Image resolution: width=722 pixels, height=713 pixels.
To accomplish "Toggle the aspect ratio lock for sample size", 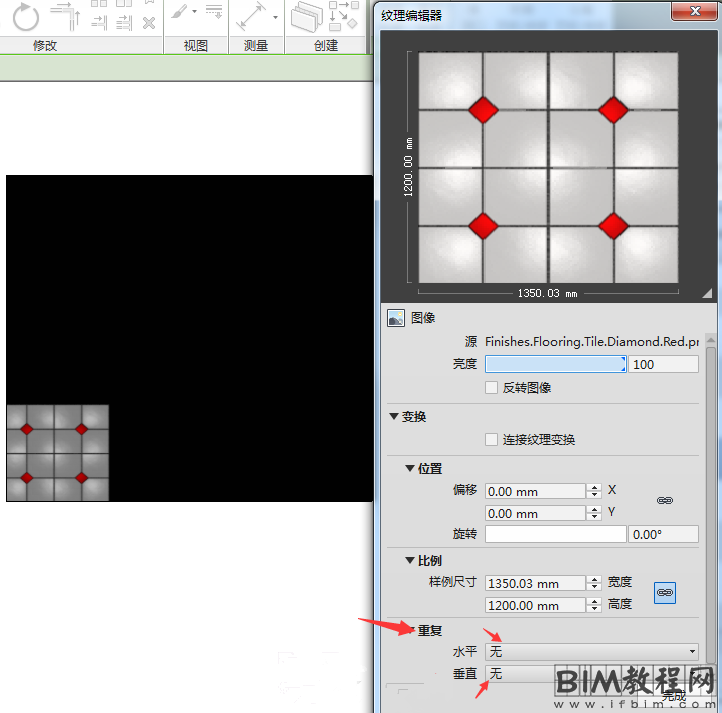I will tap(665, 593).
